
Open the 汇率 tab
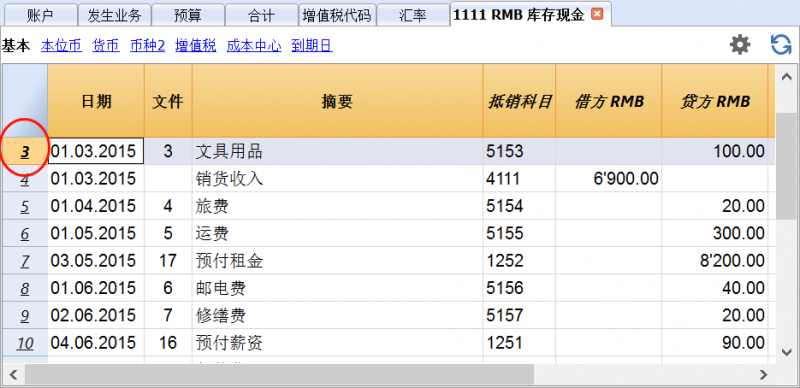[413, 15]
